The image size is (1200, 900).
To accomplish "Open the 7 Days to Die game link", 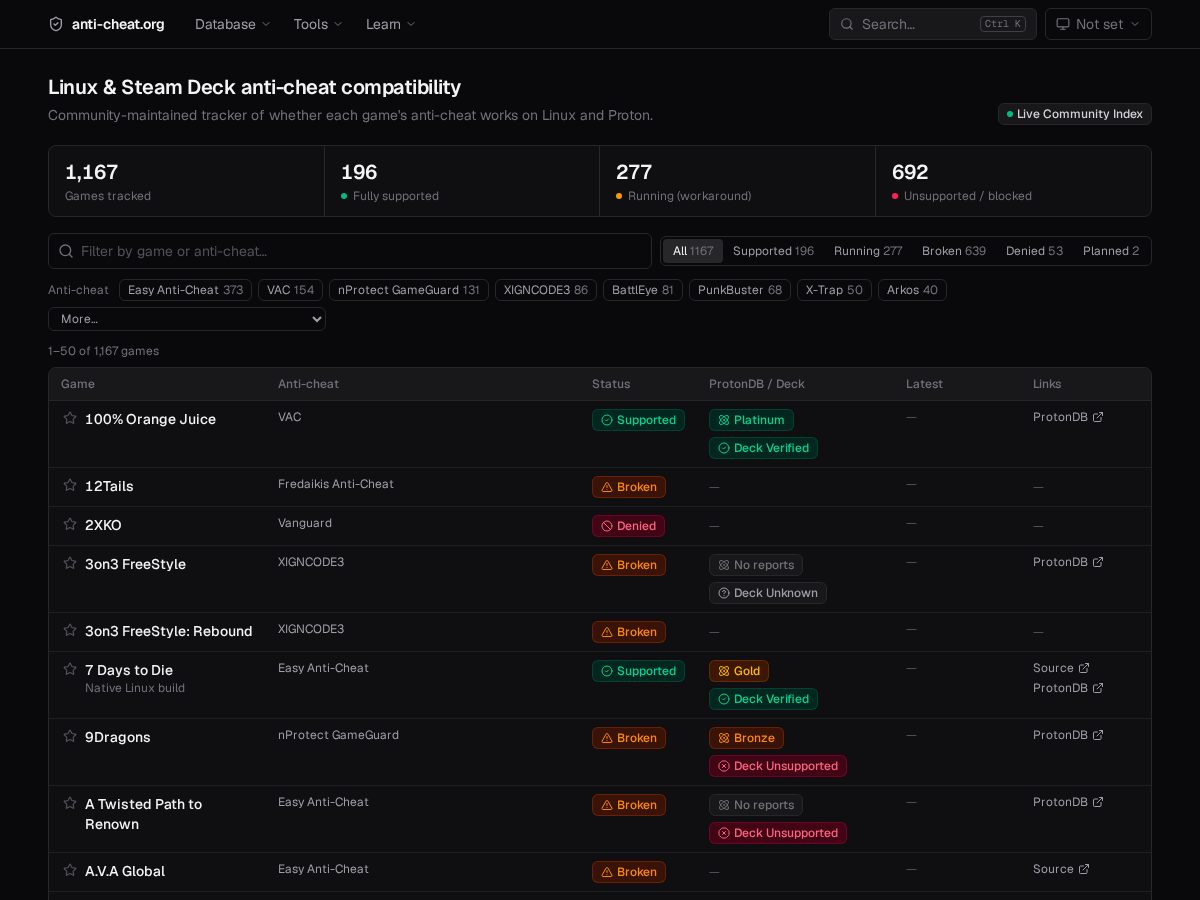I will click(129, 670).
